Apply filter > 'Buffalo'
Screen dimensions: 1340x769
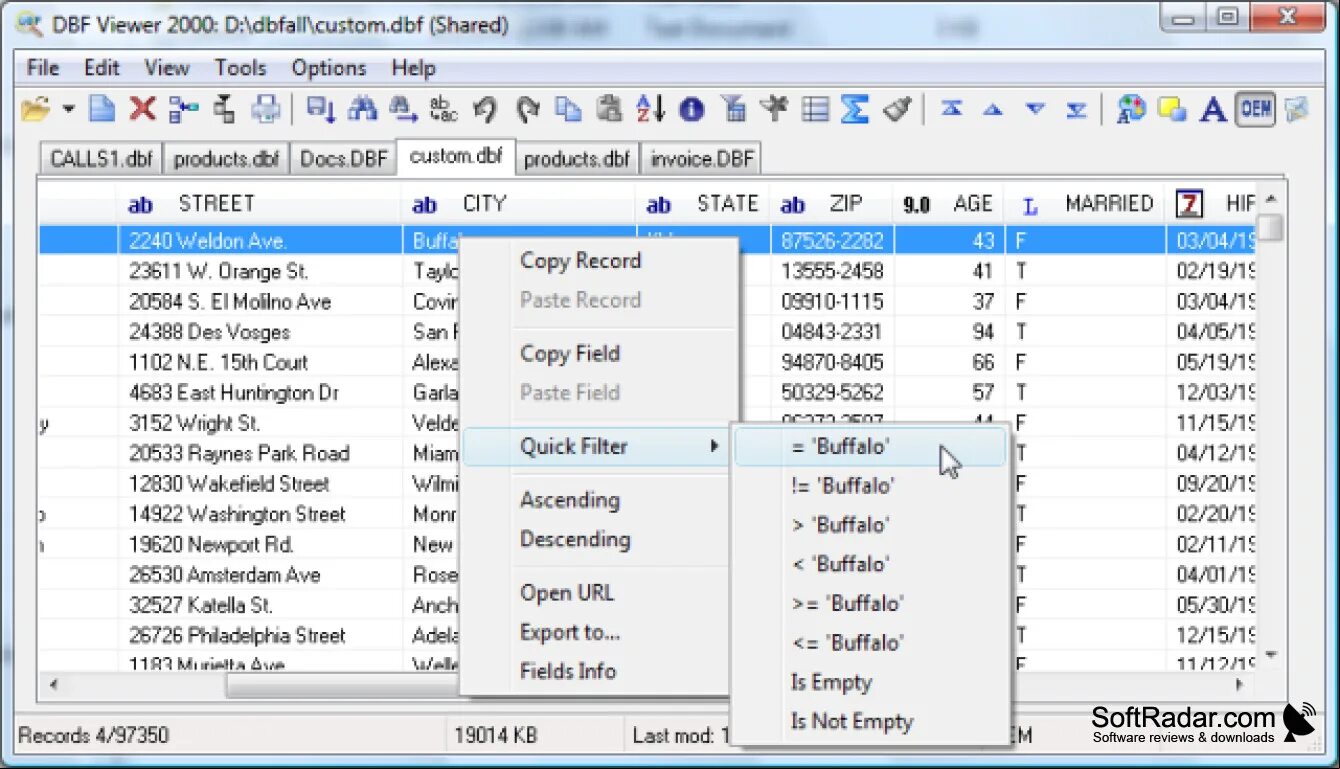click(x=870, y=525)
